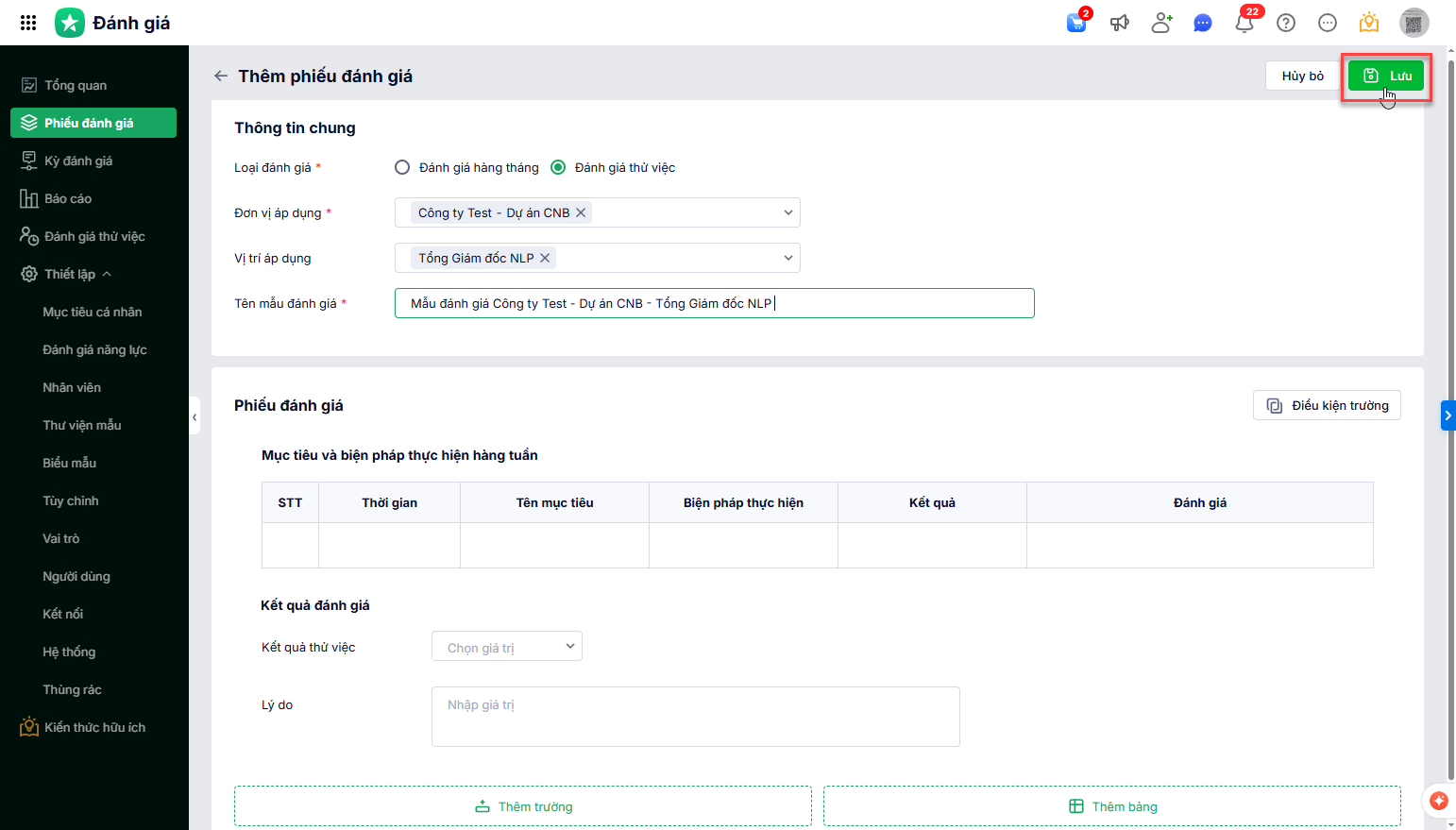The image size is (1456, 830).
Task: Open Kỳ đánh giá in sidebar
Action: [x=78, y=161]
